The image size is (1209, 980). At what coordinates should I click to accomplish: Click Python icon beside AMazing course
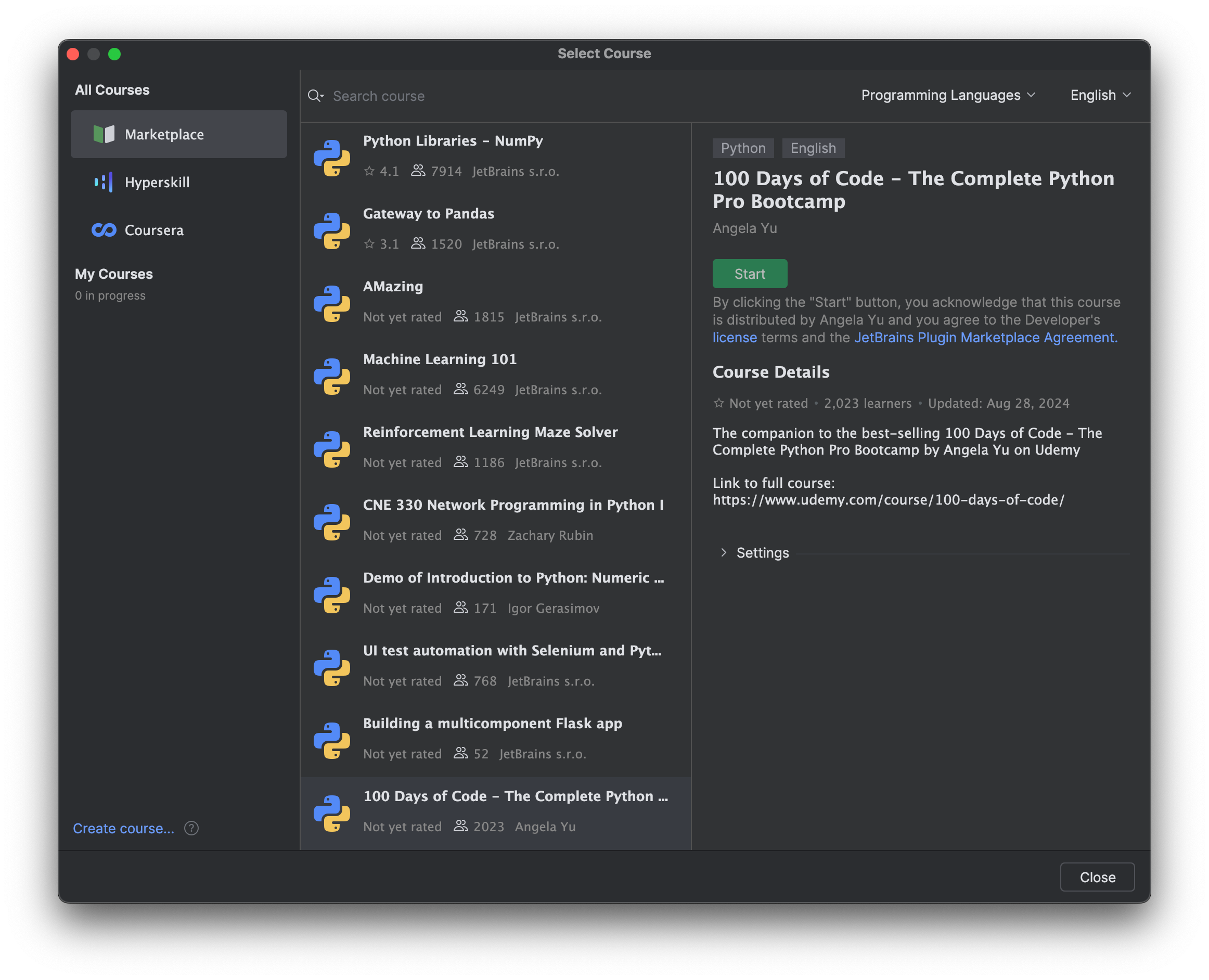[x=332, y=303]
